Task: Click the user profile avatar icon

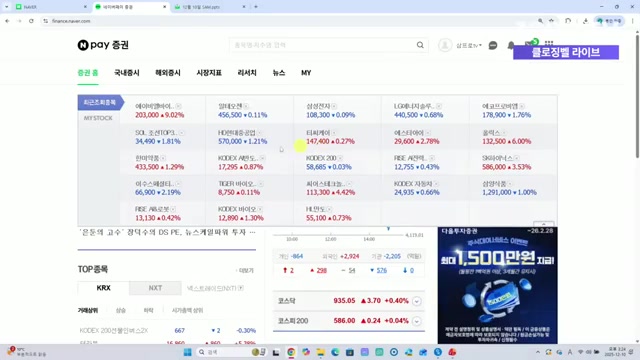Action: coord(445,45)
